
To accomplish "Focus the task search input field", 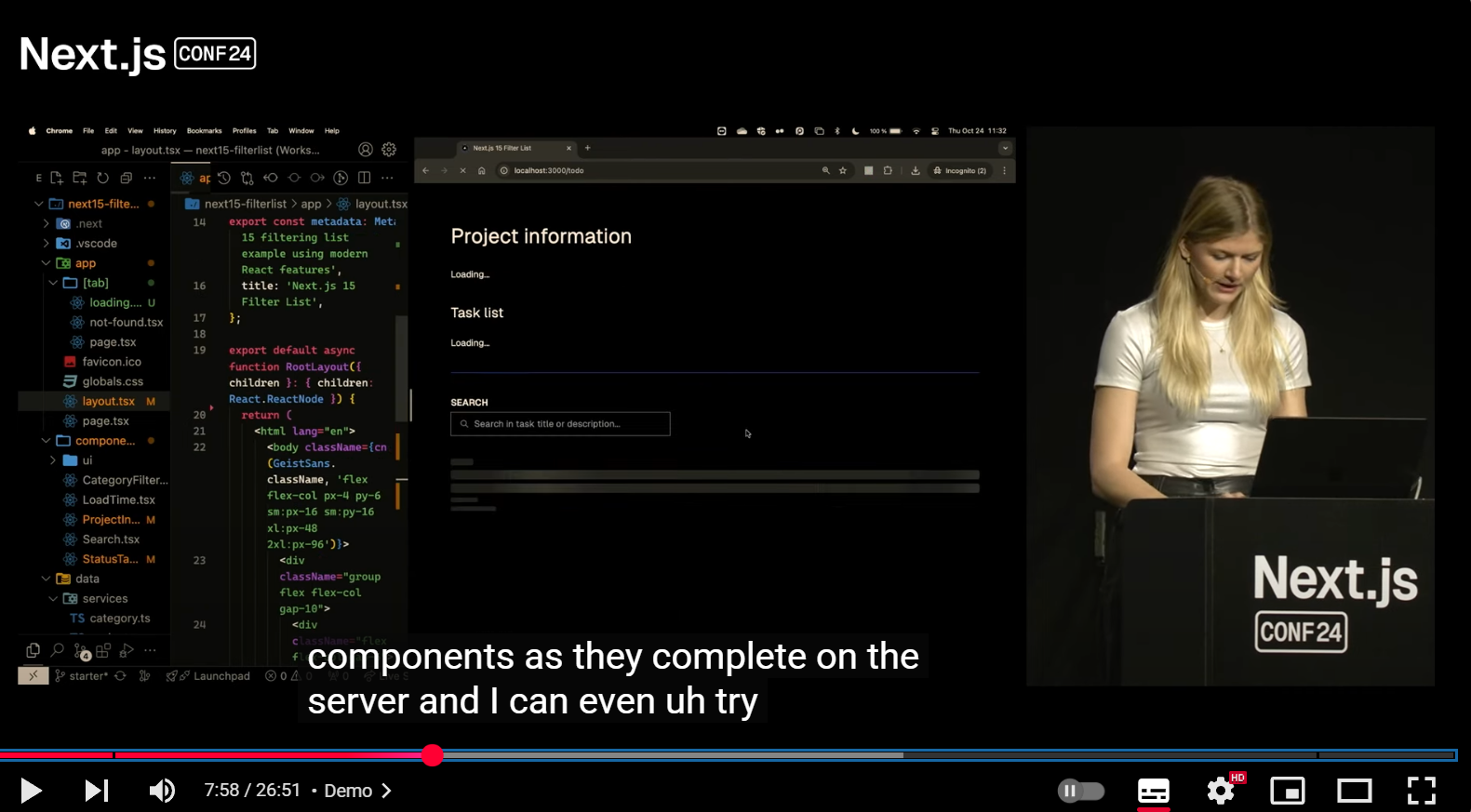I will click(560, 424).
